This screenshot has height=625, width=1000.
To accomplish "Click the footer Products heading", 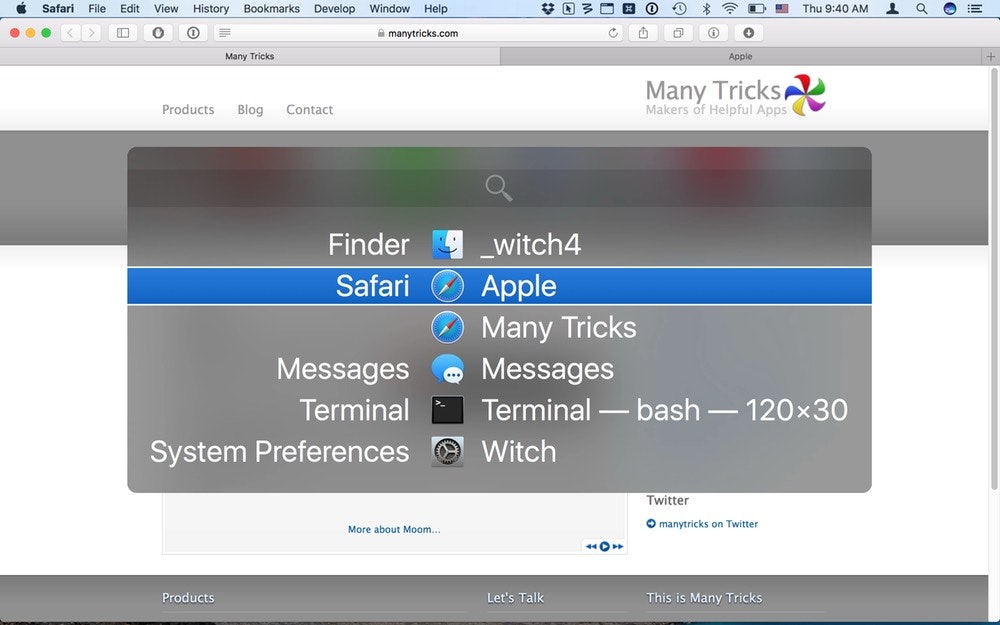I will (x=188, y=598).
